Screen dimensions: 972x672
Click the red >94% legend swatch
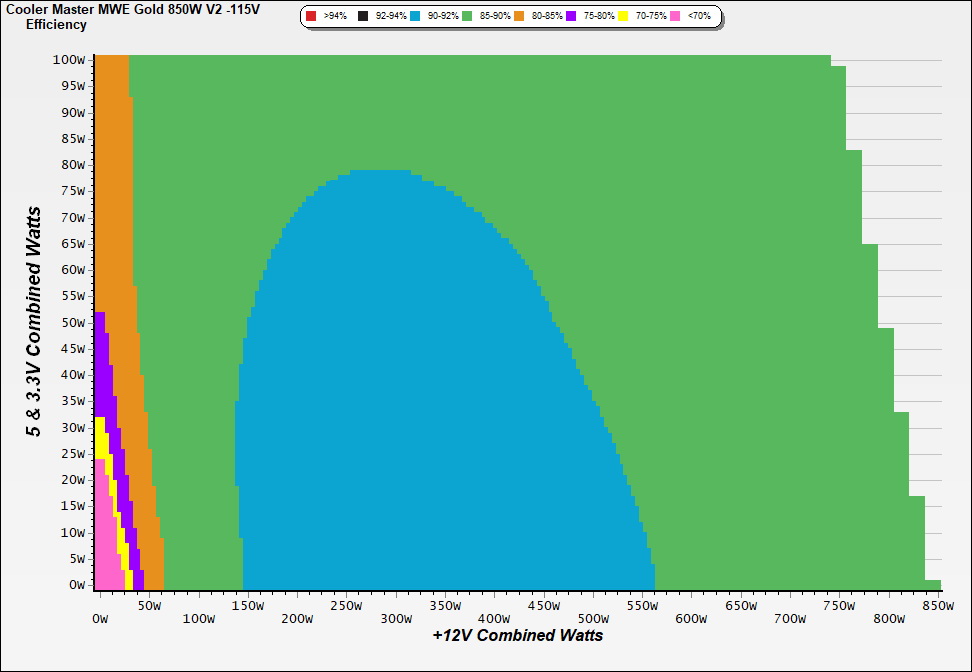311,17
